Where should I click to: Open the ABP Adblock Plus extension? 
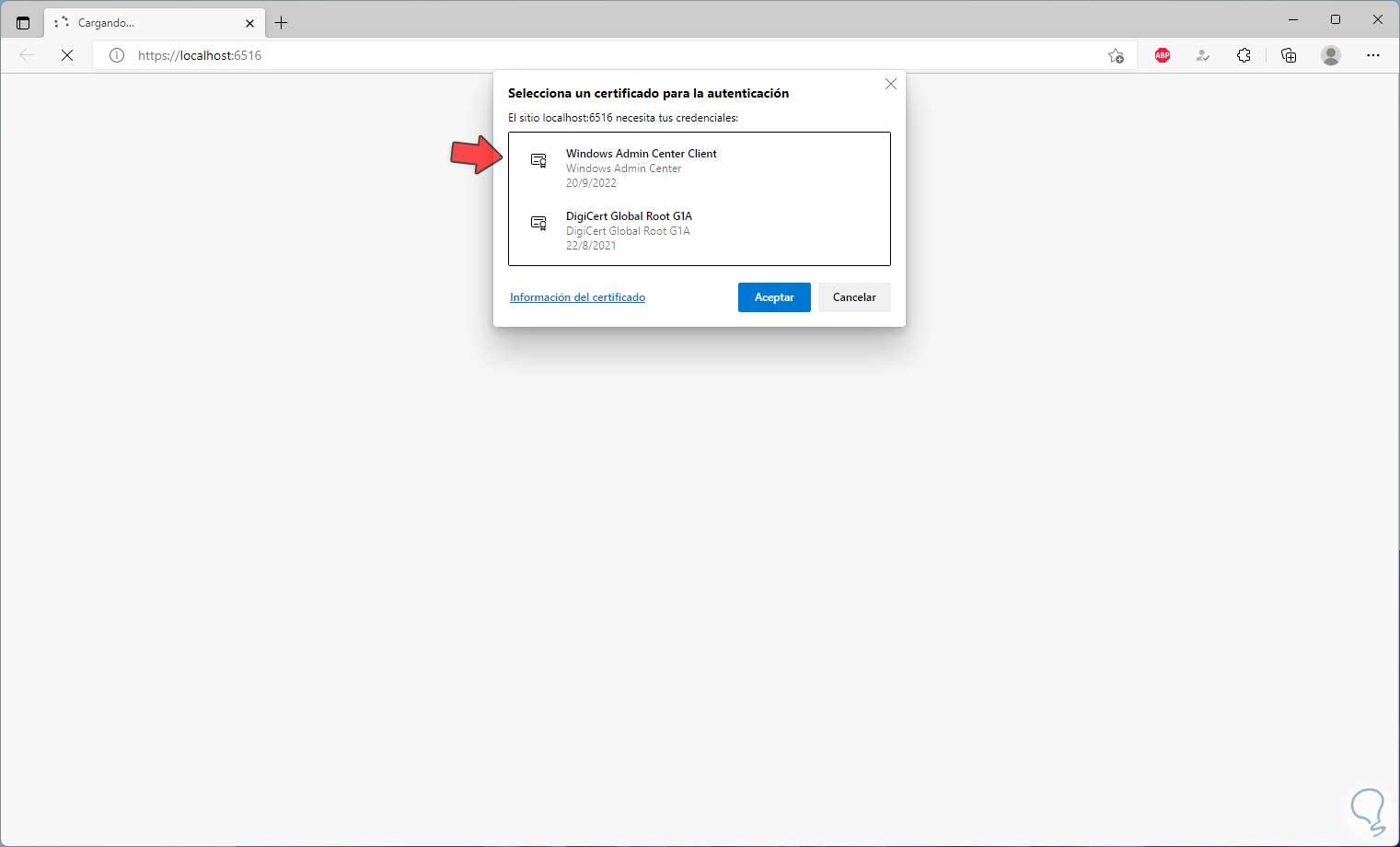click(1163, 55)
